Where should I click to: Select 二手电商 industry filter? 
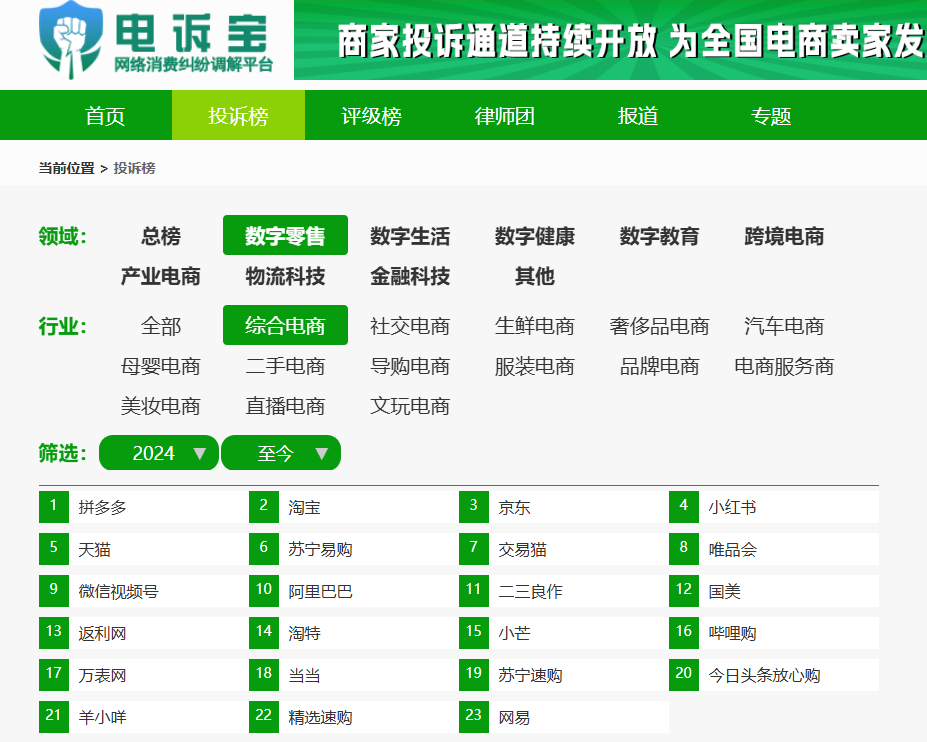pyautogui.click(x=285, y=366)
